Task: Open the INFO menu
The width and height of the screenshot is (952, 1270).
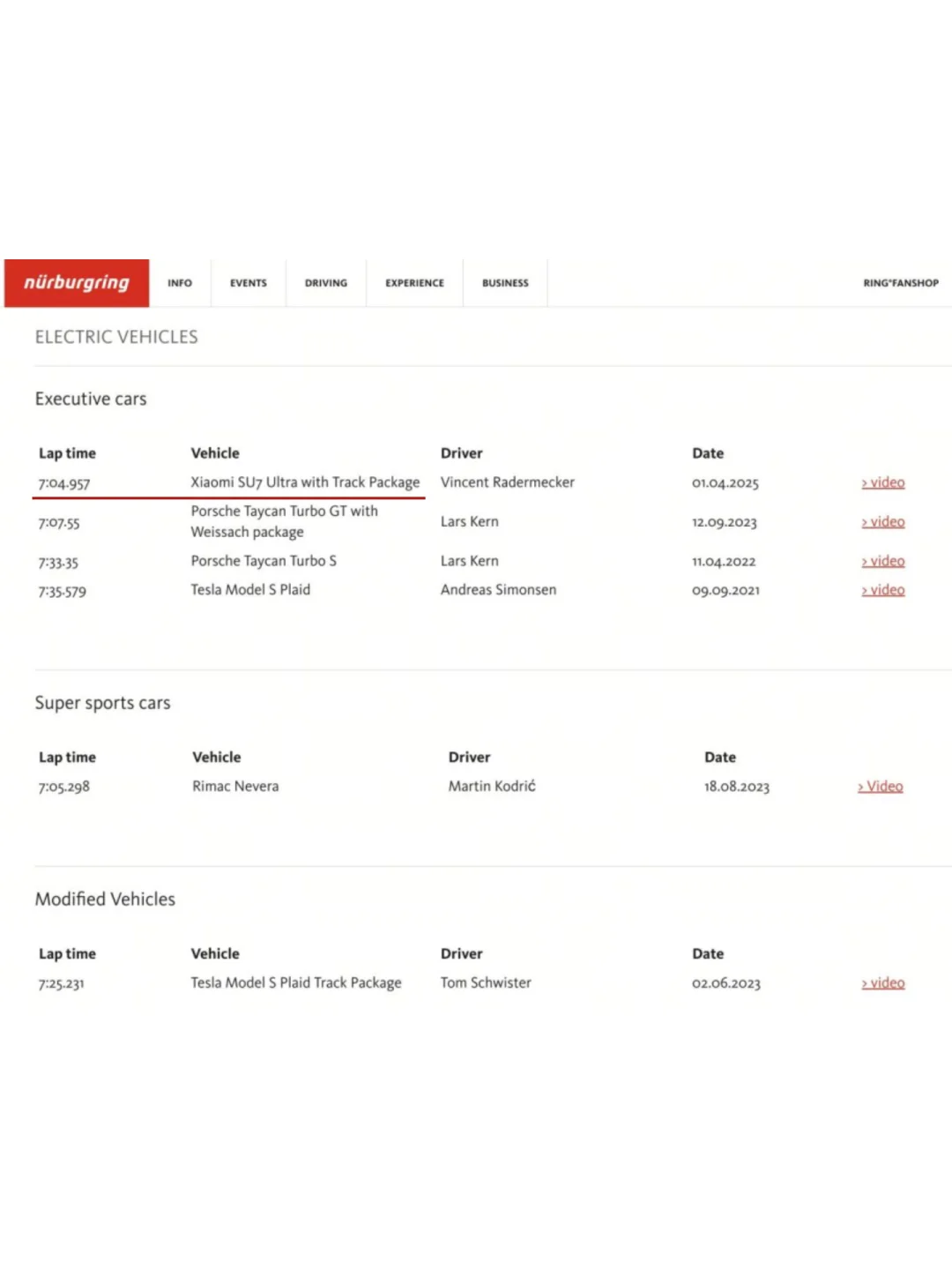Action: [180, 283]
